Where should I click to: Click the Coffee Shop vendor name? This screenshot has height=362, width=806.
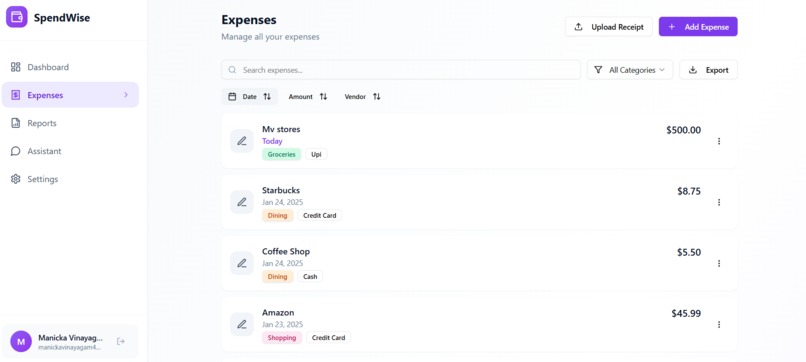point(286,251)
